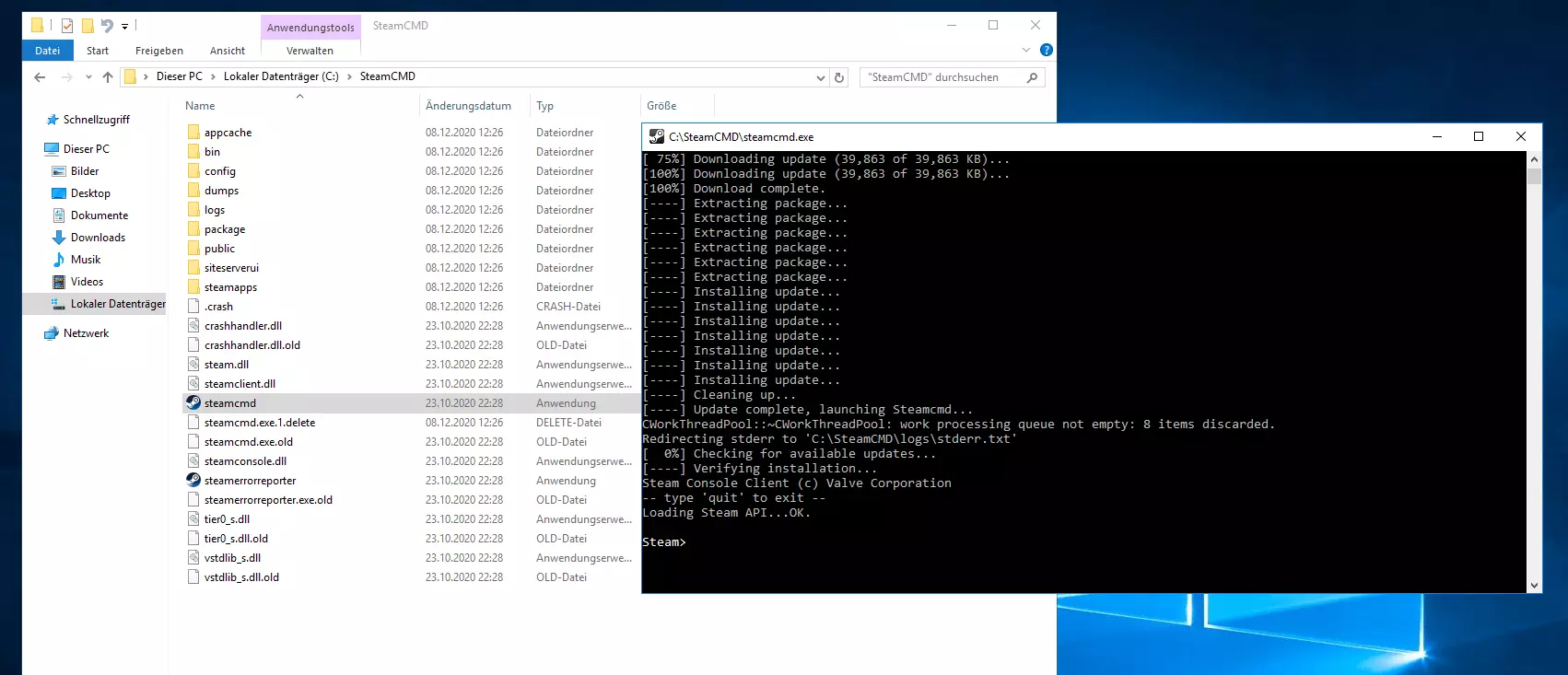This screenshot has width=1568, height=675.
Task: Switch to the Ansicht ribbon tab
Action: 228,51
